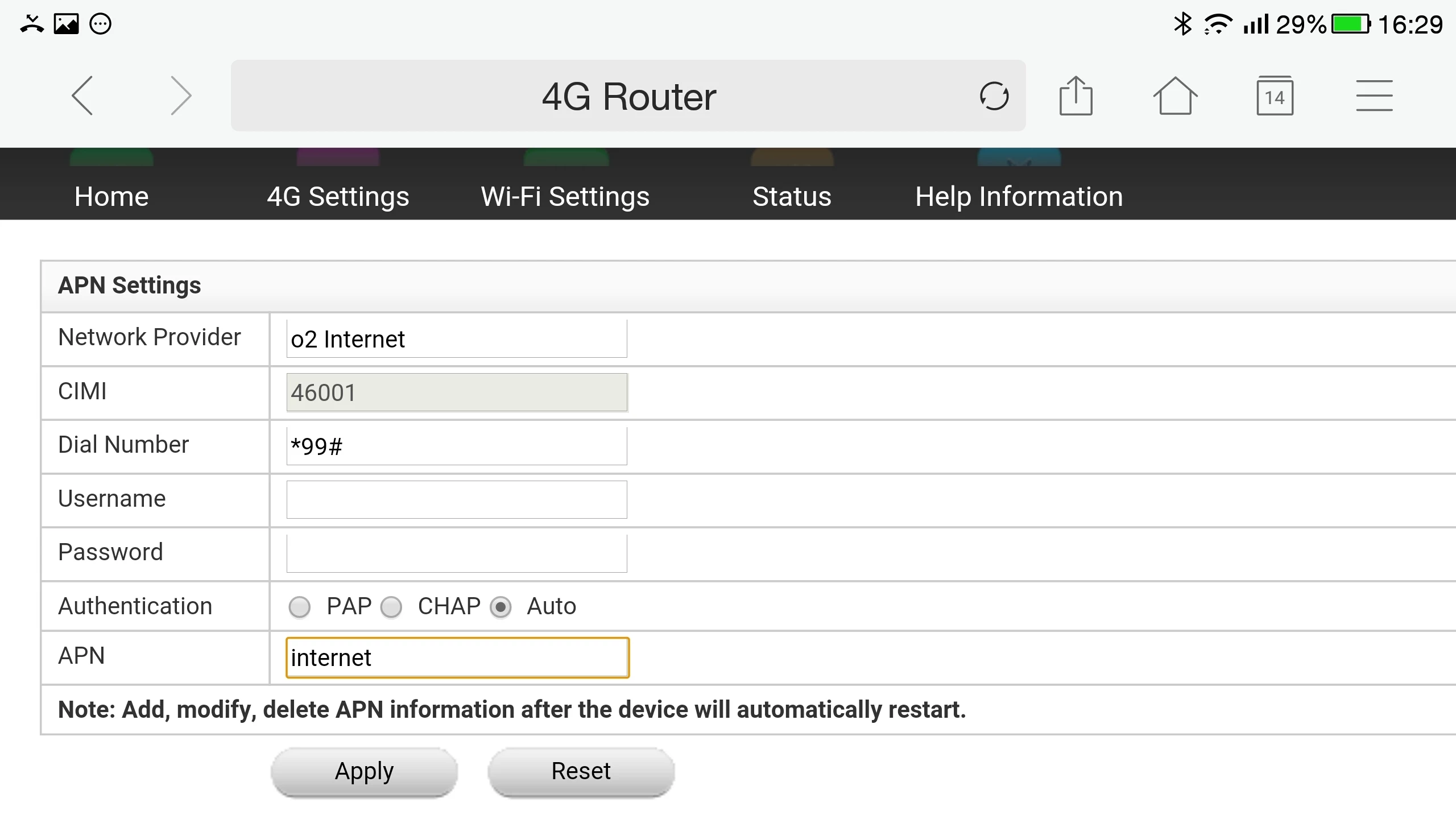Viewport: 1456px width, 819px height.
Task: Open the 4G Settings menu
Action: coord(338,196)
